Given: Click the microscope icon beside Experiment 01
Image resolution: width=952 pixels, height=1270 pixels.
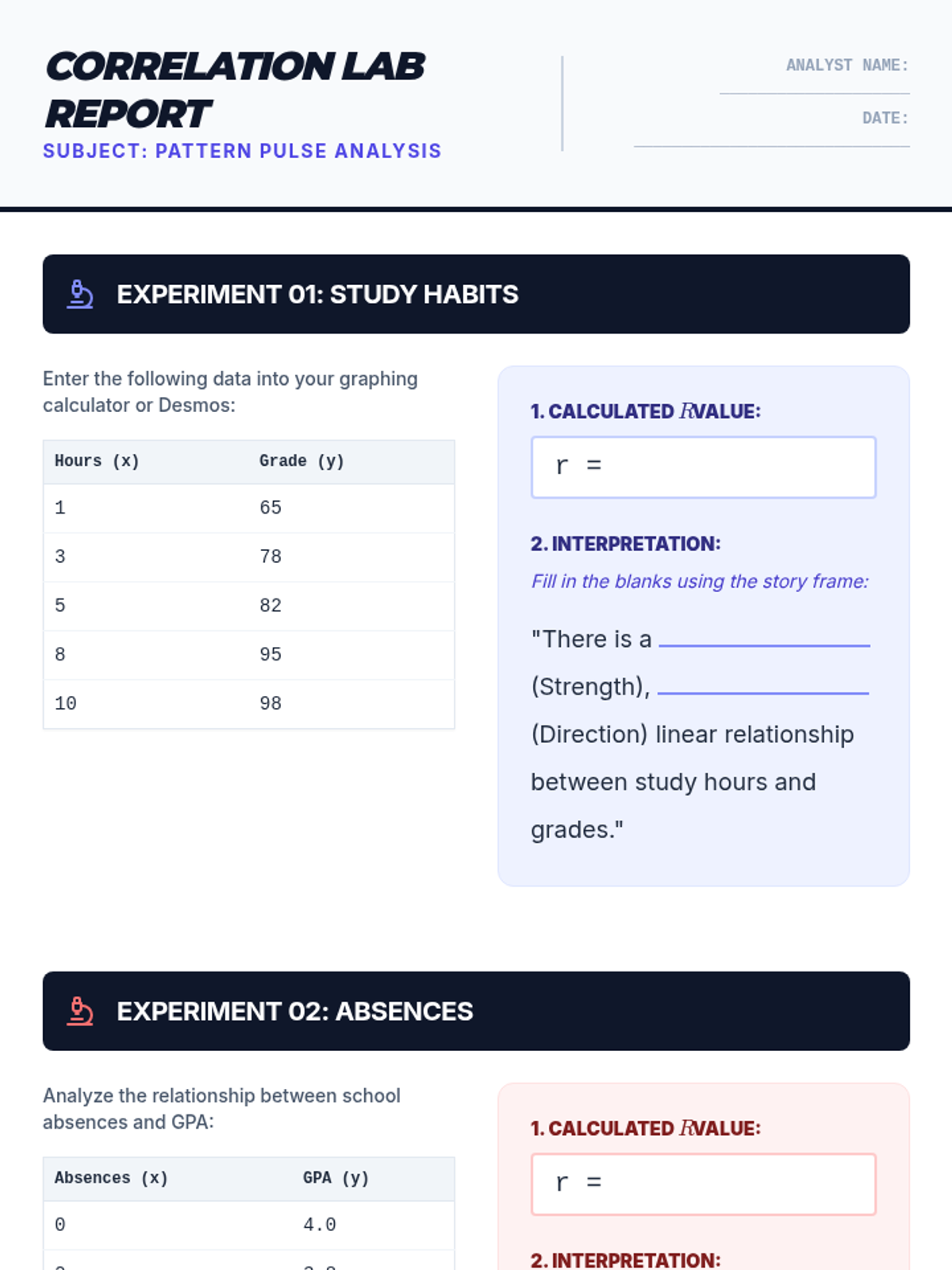Looking at the screenshot, I should click(x=79, y=294).
